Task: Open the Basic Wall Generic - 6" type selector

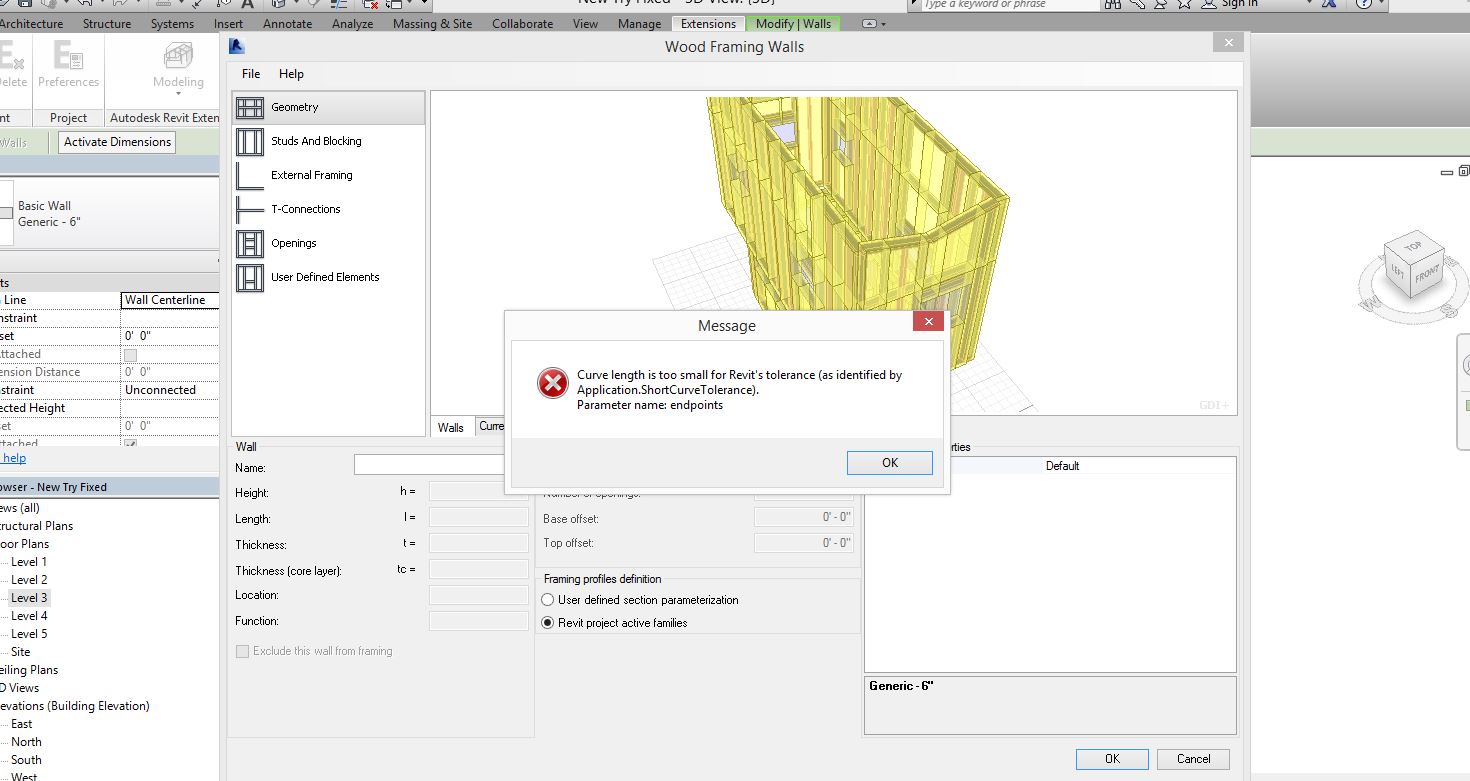Action: click(110, 214)
